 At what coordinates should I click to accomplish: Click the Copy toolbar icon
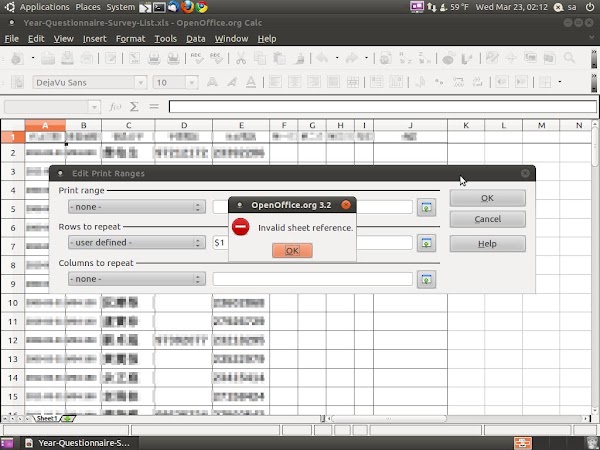[x=260, y=58]
